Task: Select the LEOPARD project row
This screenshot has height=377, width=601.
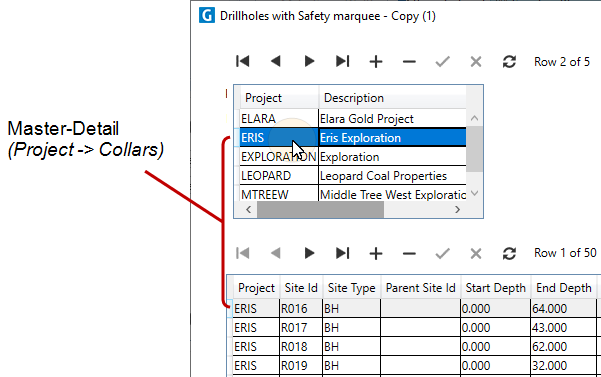Action: [353, 175]
